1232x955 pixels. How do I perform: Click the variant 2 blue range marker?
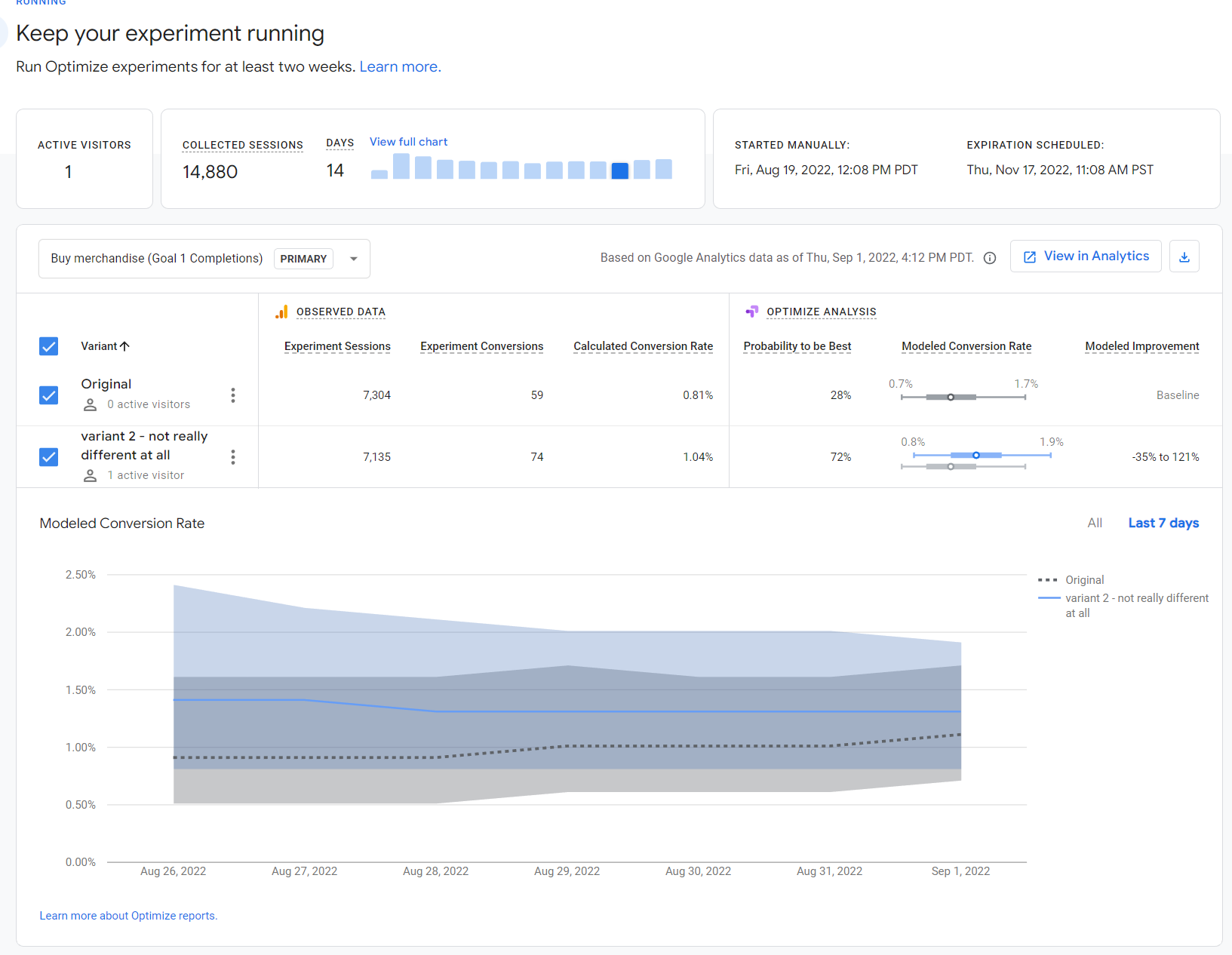point(976,455)
